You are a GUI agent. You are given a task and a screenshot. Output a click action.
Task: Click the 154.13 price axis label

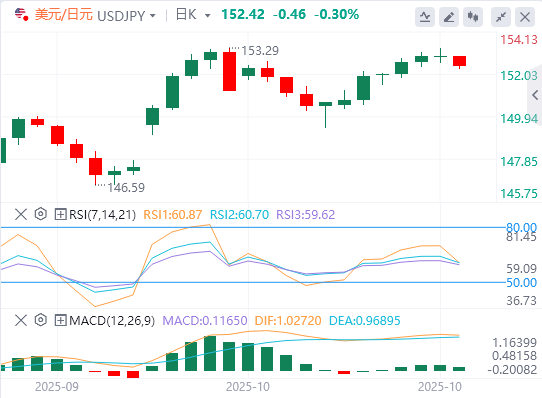[x=519, y=40]
